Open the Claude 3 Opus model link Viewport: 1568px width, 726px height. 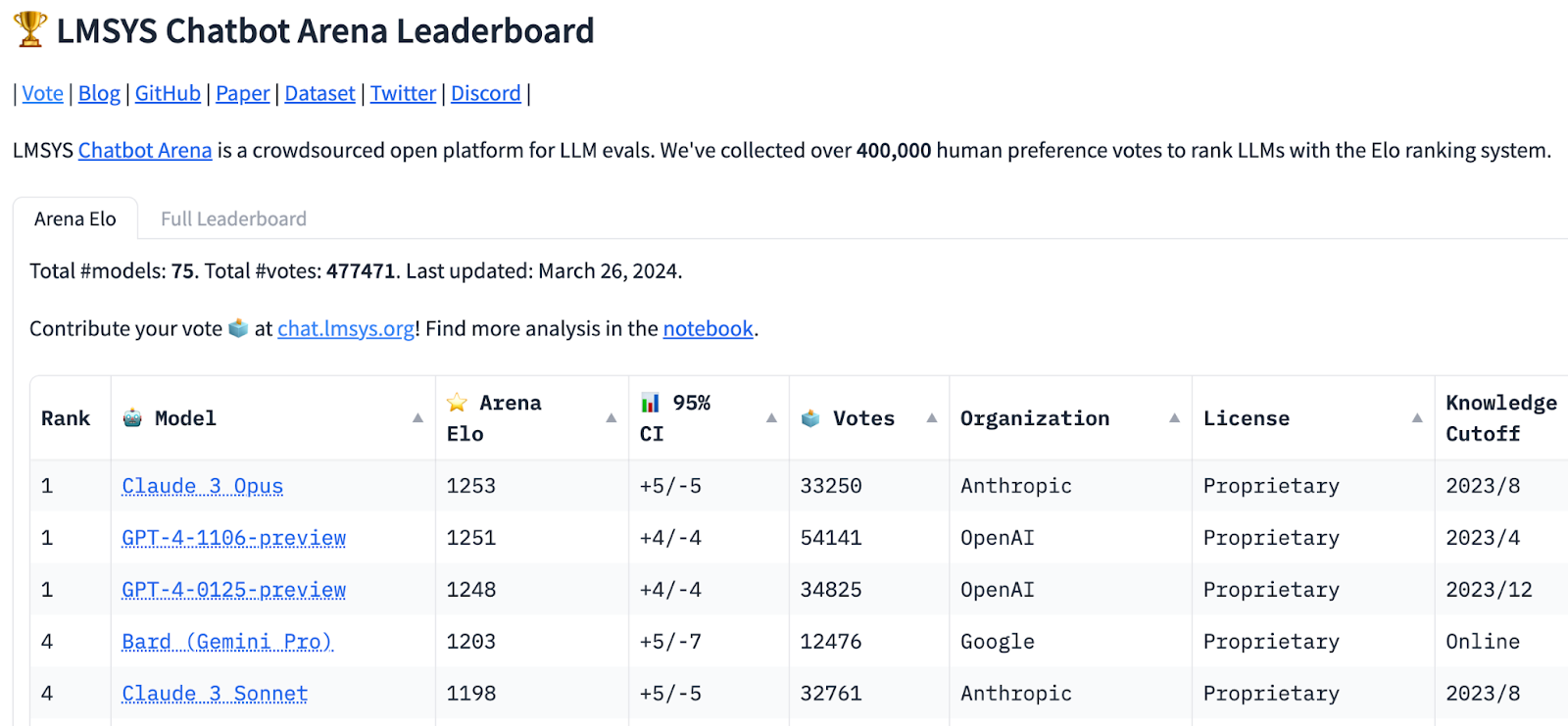pos(203,486)
